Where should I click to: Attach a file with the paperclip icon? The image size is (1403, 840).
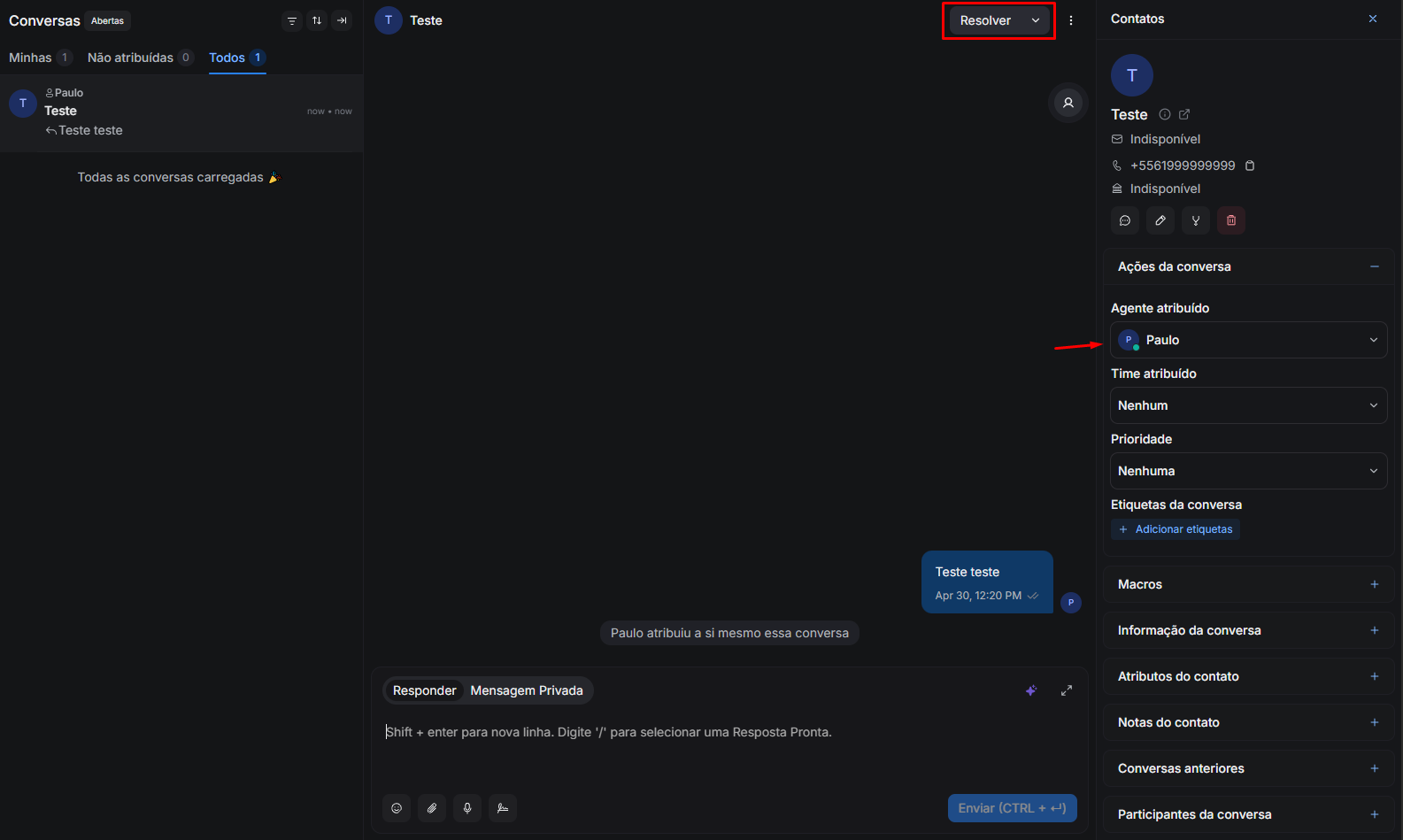432,808
